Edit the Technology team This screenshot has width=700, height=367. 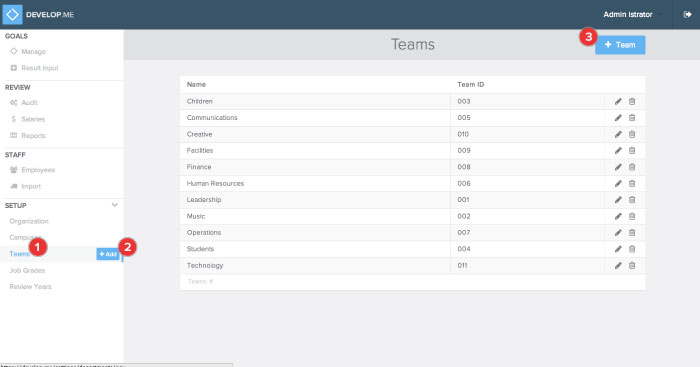(618, 265)
